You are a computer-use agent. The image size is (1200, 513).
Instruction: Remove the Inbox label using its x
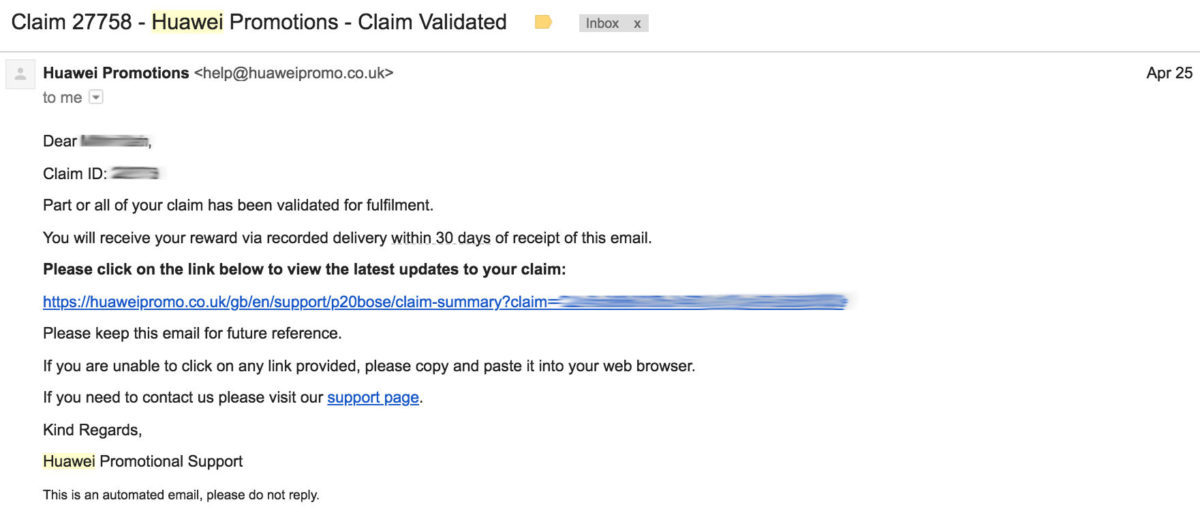(x=637, y=23)
